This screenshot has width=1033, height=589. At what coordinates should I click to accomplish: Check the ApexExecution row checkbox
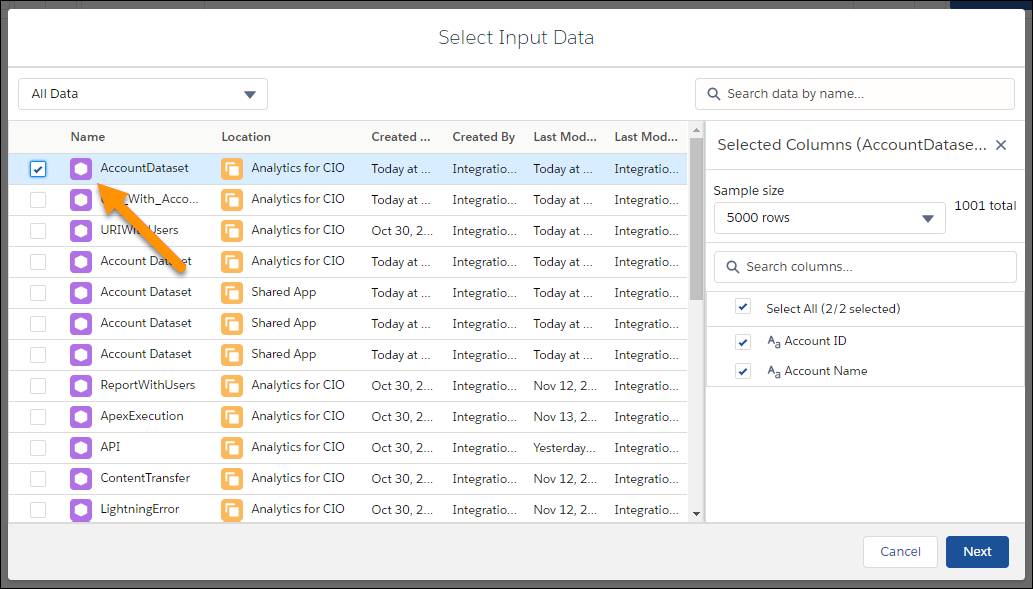pyautogui.click(x=38, y=416)
